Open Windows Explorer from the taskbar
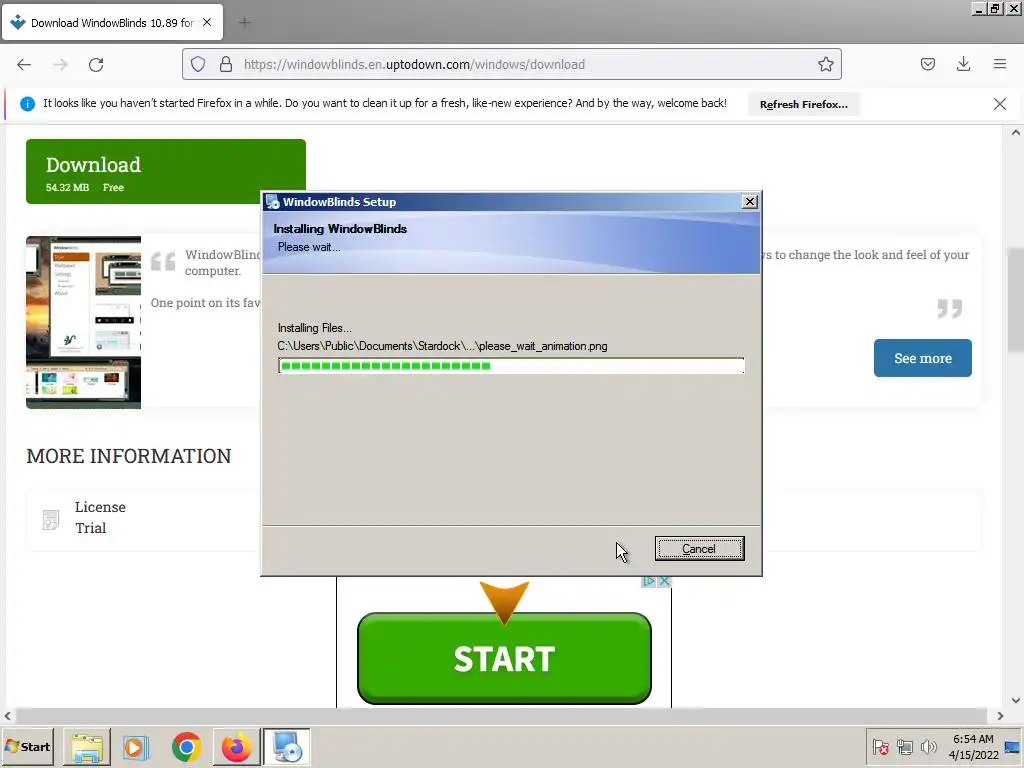Viewport: 1024px width, 768px height. pos(87,747)
